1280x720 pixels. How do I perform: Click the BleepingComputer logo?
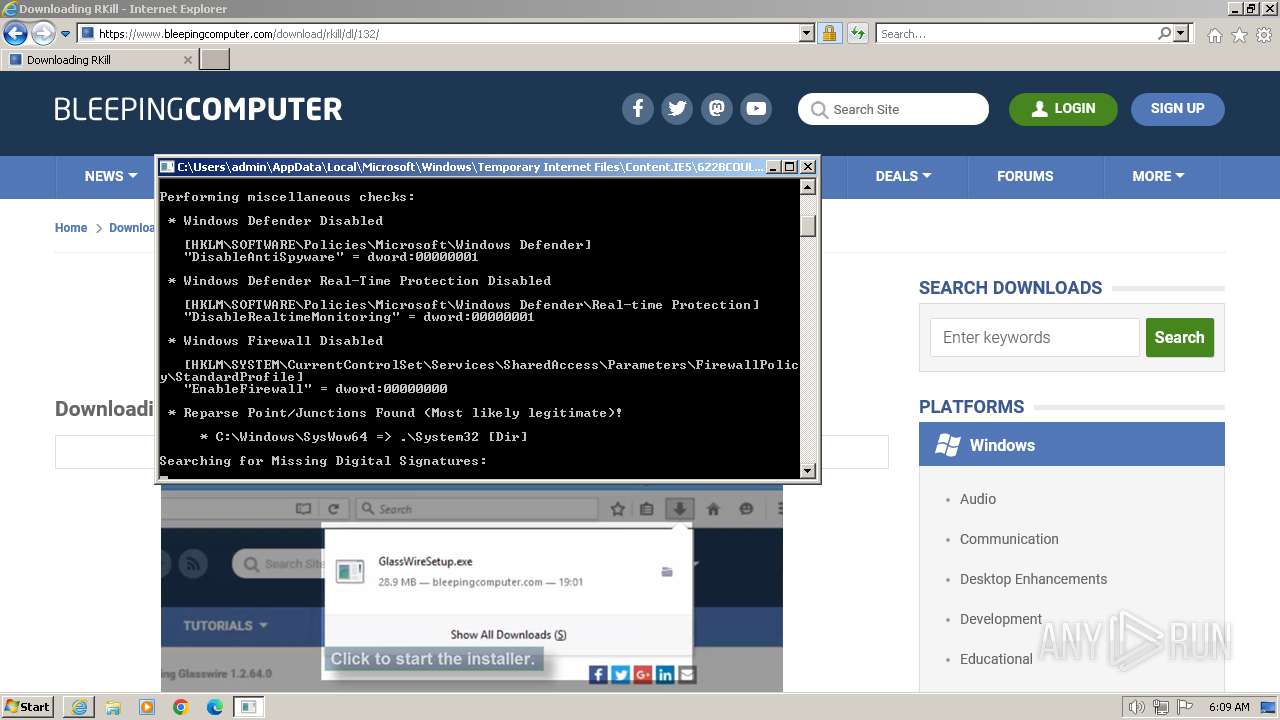pos(198,109)
